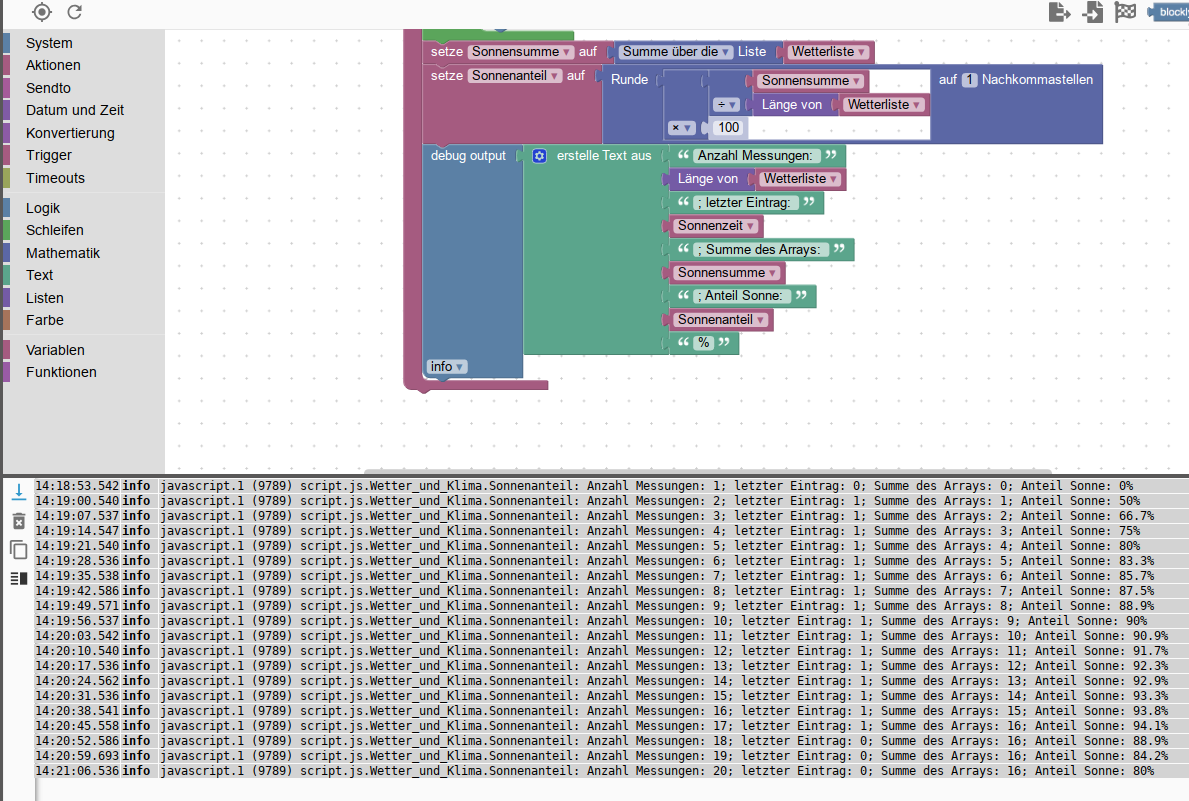Click the number field containing 100
The image size is (1189, 801).
click(x=729, y=128)
